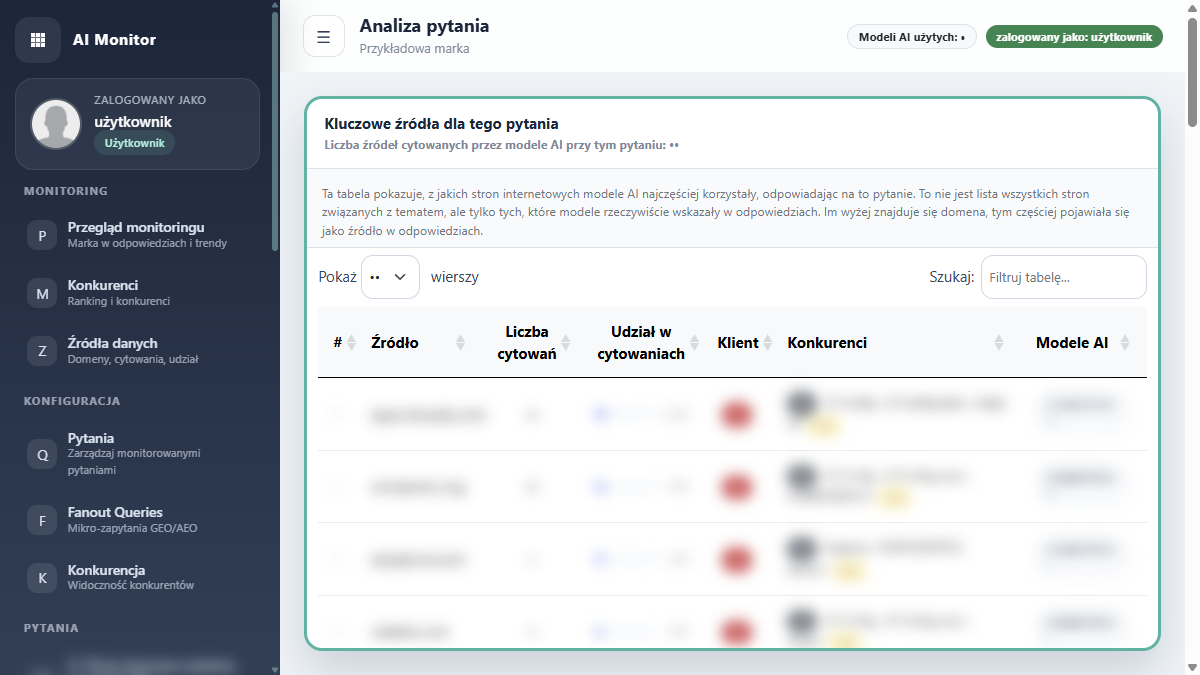Click the PYTANIA section label

click(x=51, y=628)
